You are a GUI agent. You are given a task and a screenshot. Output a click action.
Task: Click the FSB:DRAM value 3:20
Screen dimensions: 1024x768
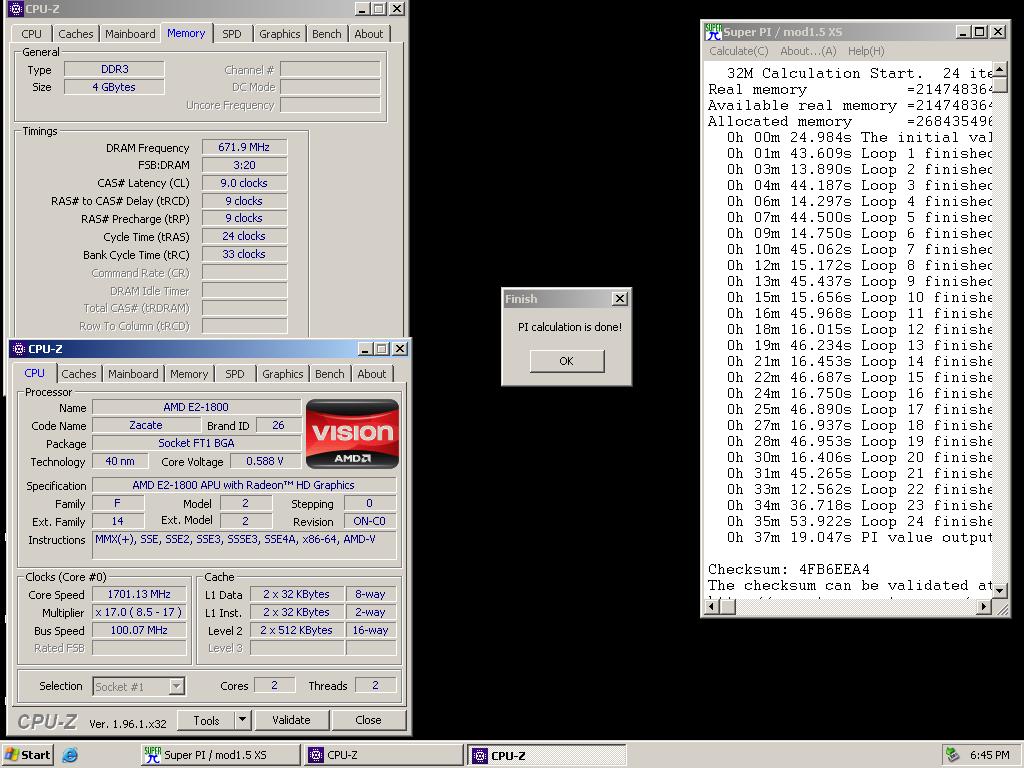coord(244,165)
